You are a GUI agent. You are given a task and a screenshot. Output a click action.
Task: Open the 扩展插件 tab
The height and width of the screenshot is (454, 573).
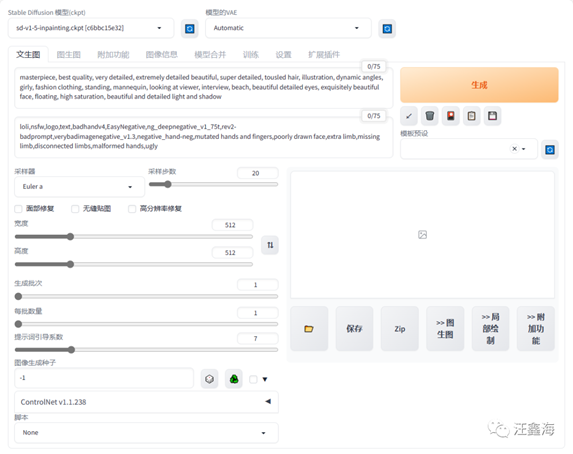coord(324,55)
